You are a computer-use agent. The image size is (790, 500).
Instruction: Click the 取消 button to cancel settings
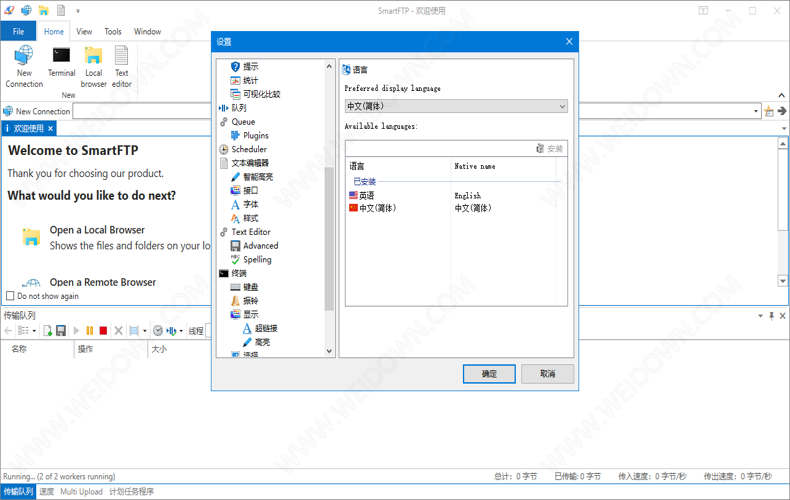tap(547, 373)
